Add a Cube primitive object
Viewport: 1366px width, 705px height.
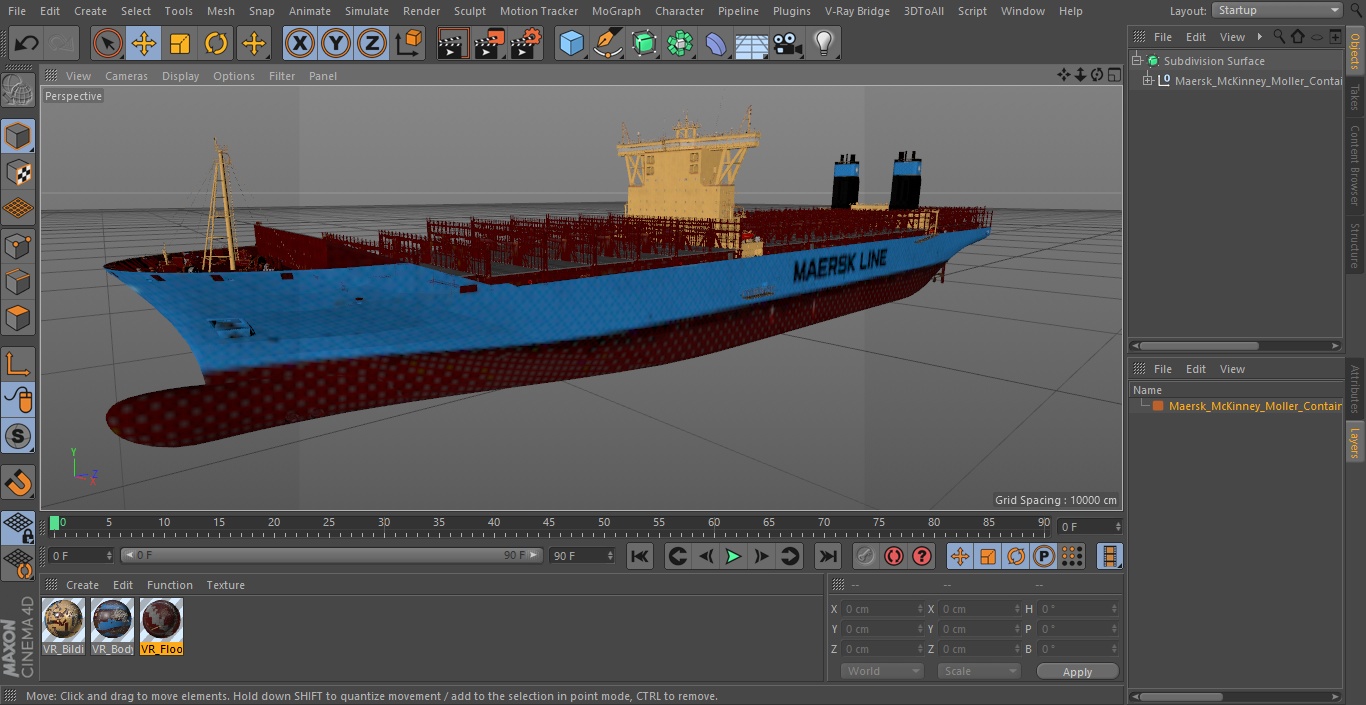[571, 43]
